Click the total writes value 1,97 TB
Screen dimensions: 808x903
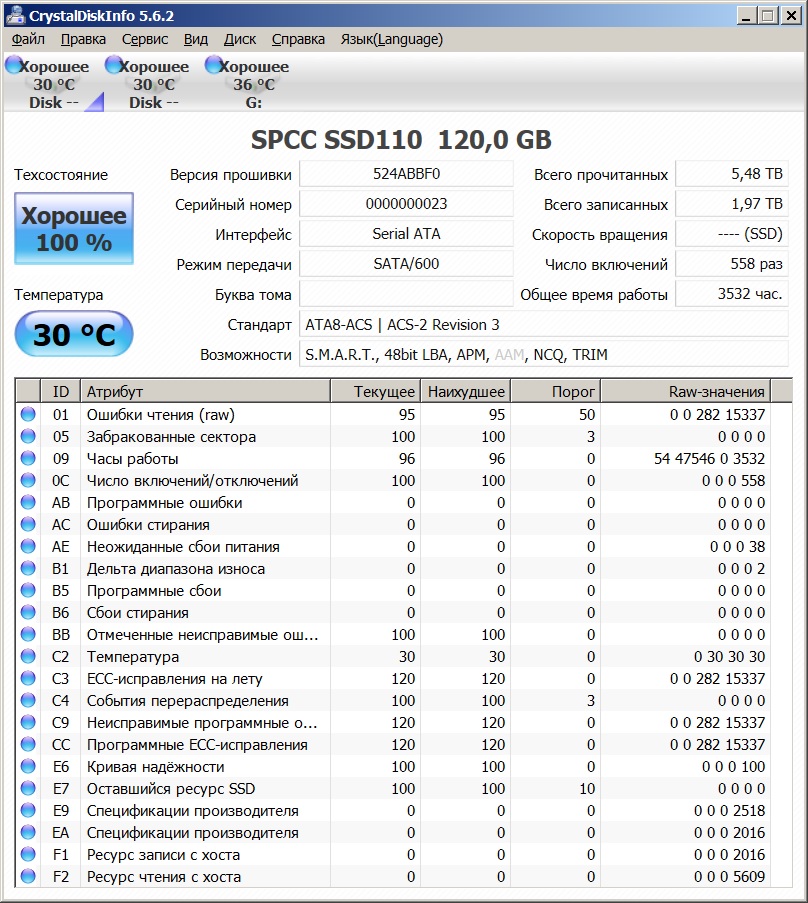click(731, 204)
